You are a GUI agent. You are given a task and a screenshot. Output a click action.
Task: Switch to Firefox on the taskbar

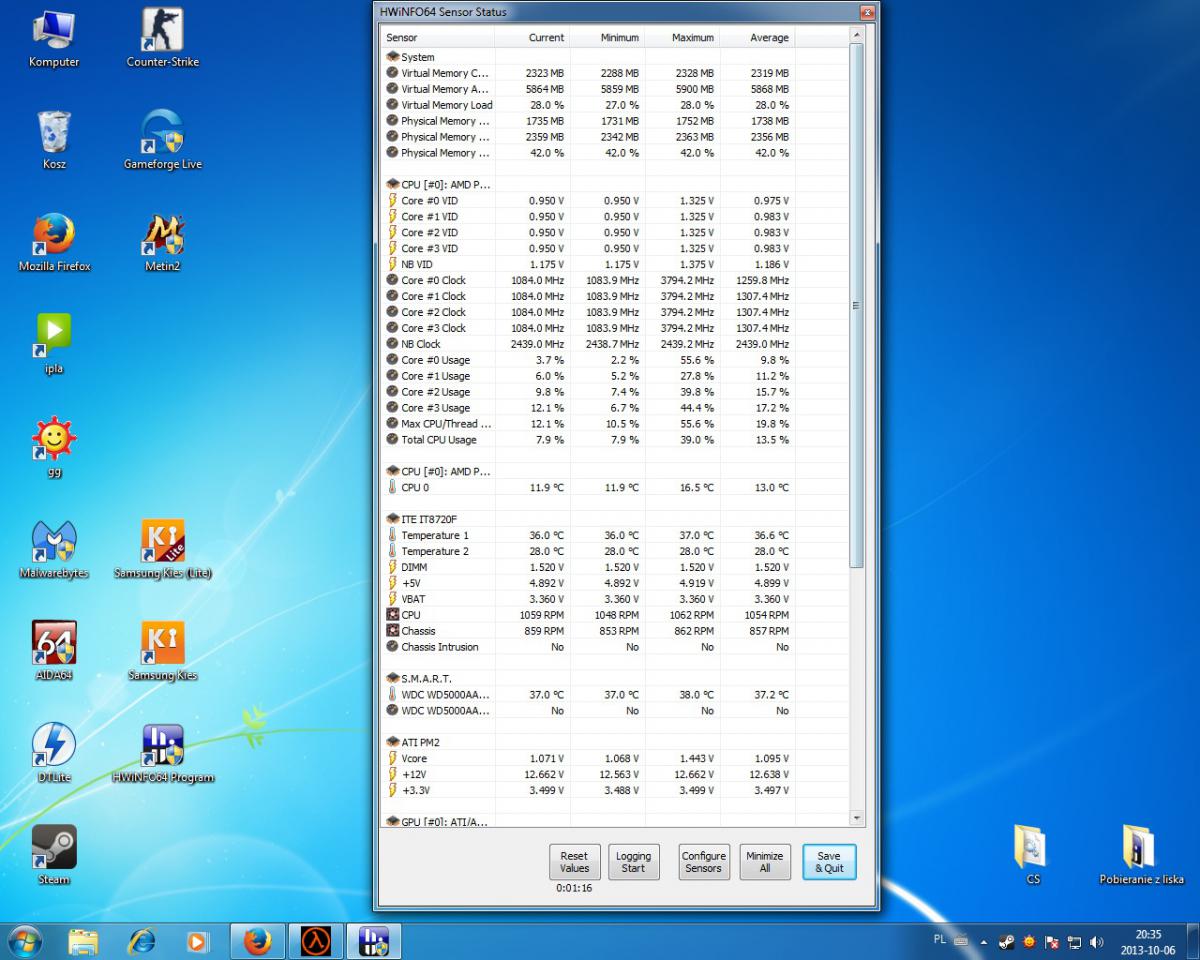coord(258,941)
